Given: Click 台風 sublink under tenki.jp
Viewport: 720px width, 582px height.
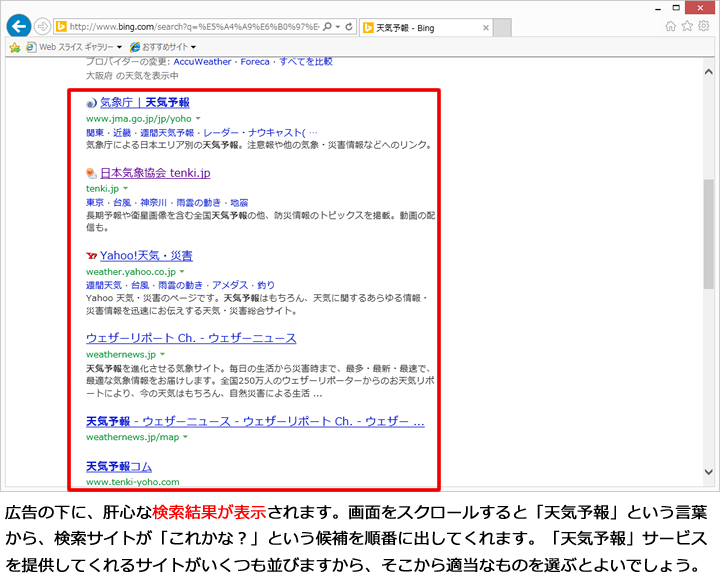Looking at the screenshot, I should tap(122, 203).
